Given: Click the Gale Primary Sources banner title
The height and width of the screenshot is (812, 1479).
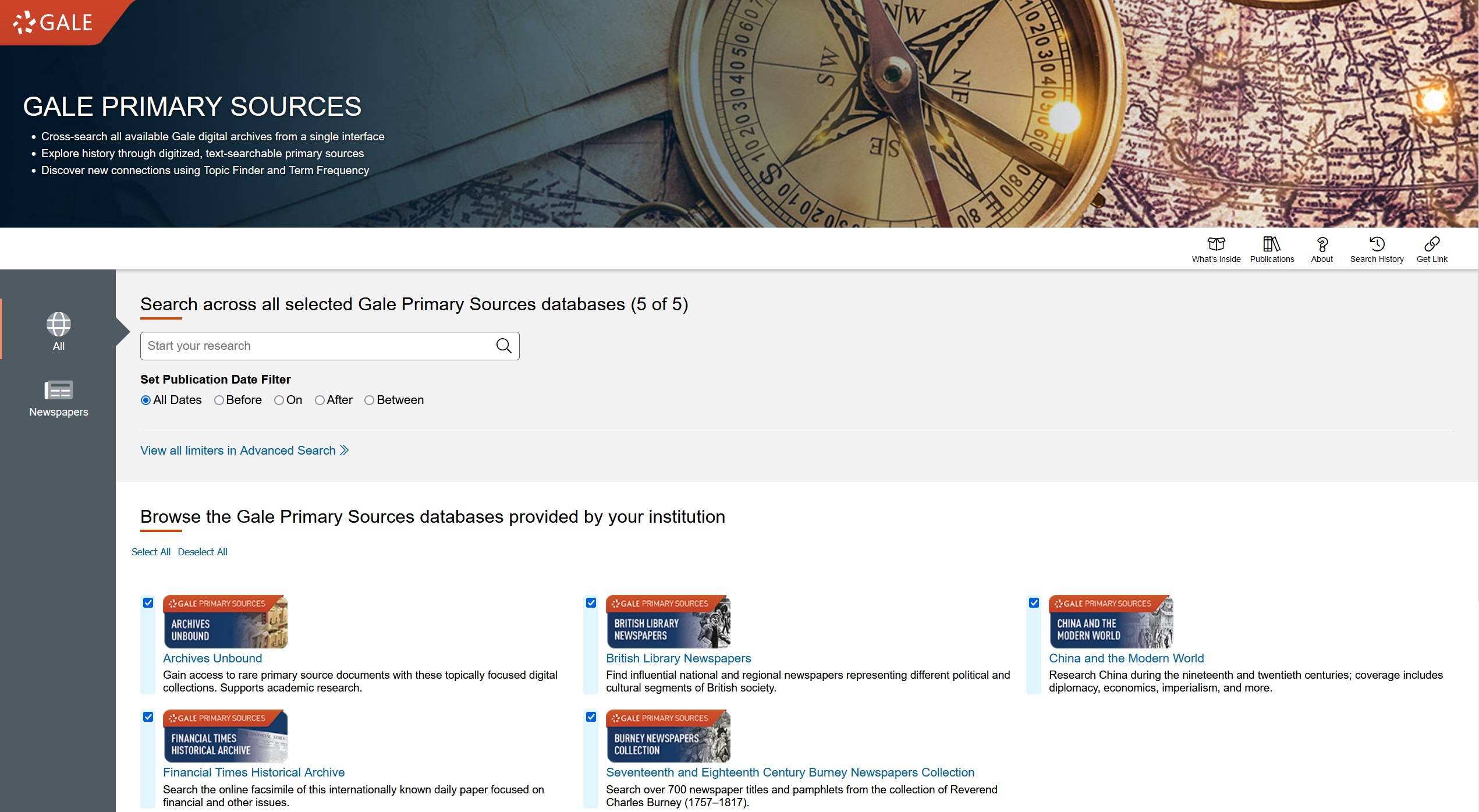Looking at the screenshot, I should point(192,107).
